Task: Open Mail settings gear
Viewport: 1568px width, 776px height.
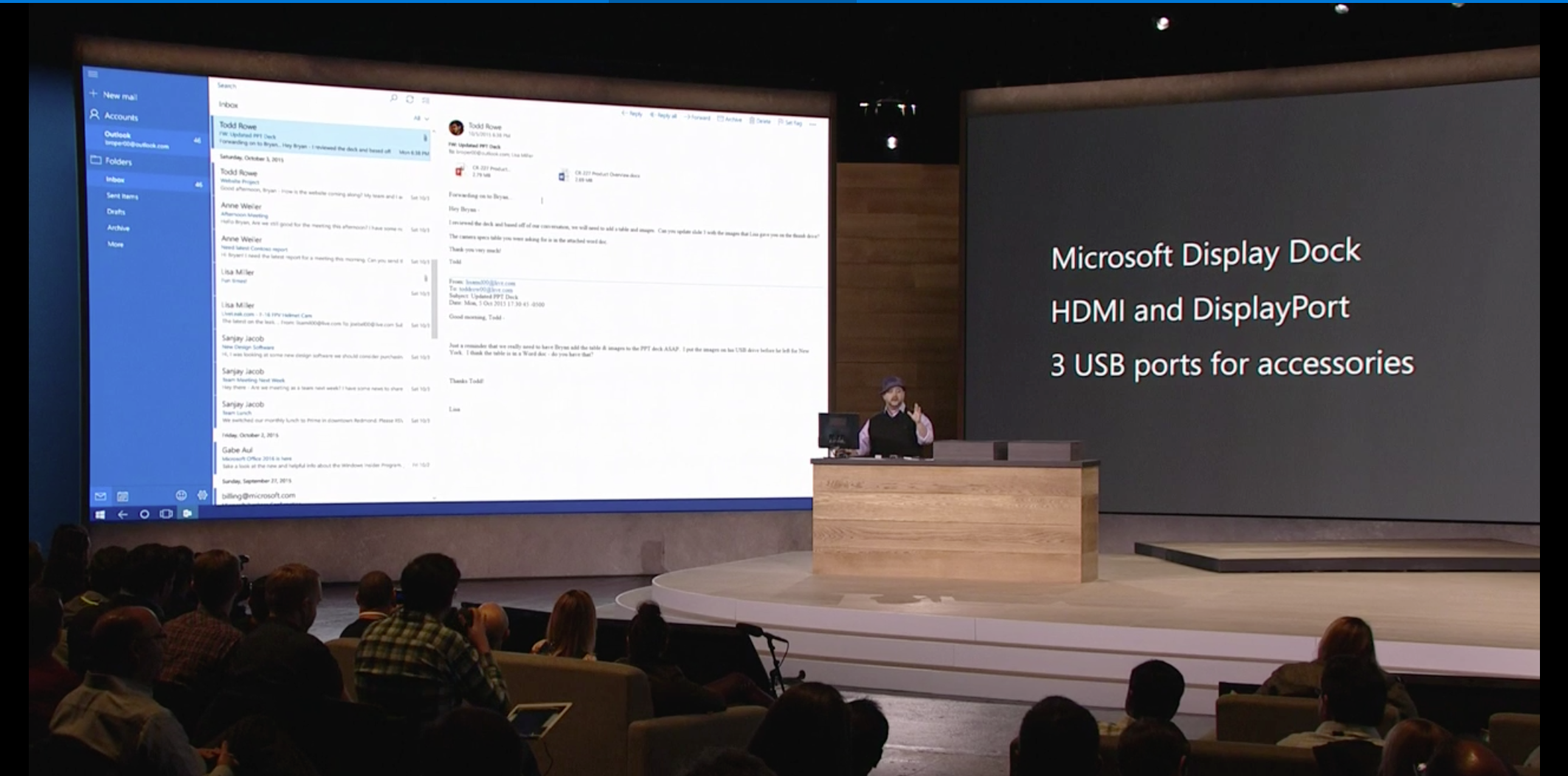Action: click(202, 495)
